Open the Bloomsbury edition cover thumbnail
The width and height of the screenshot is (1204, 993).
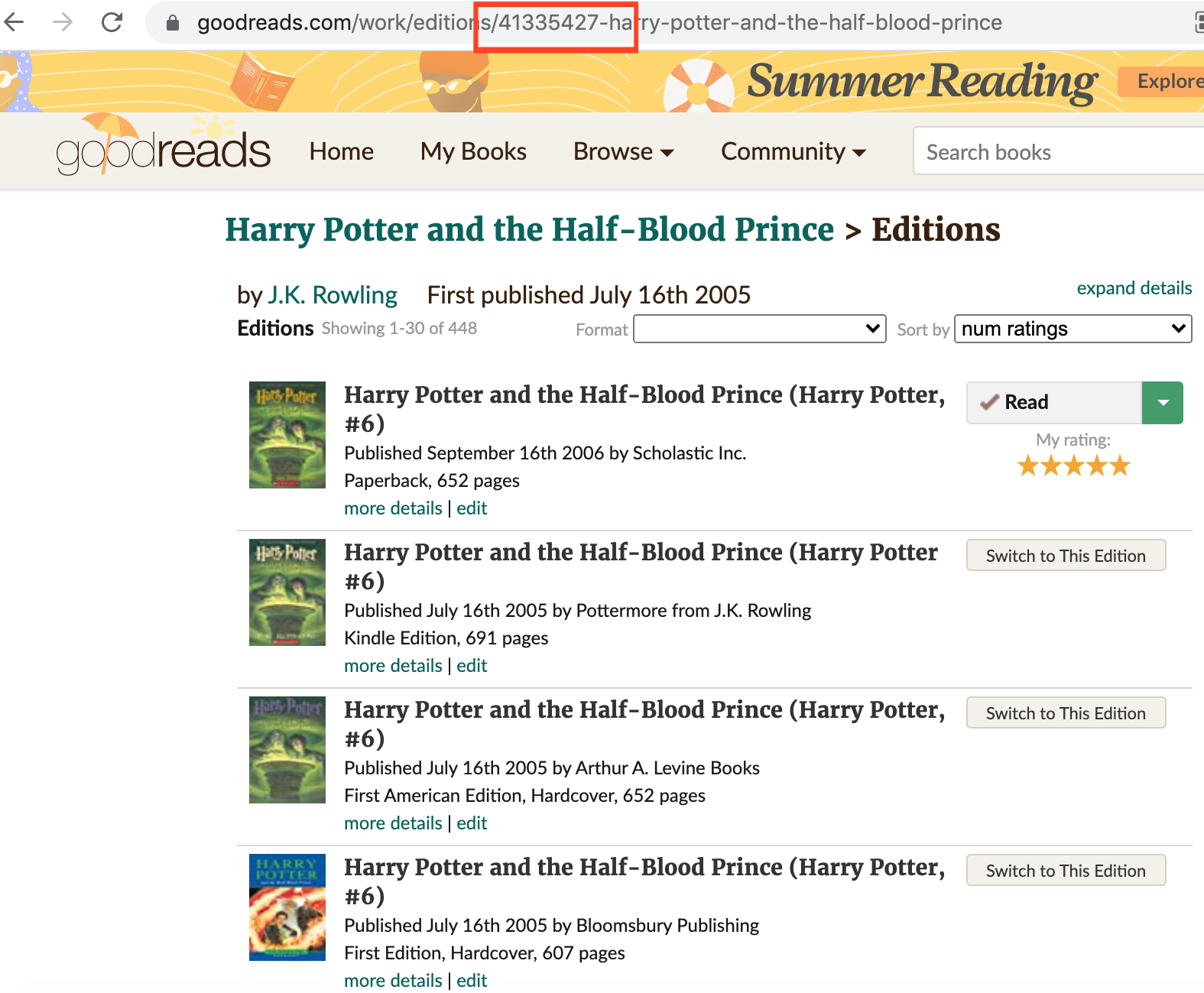287,907
